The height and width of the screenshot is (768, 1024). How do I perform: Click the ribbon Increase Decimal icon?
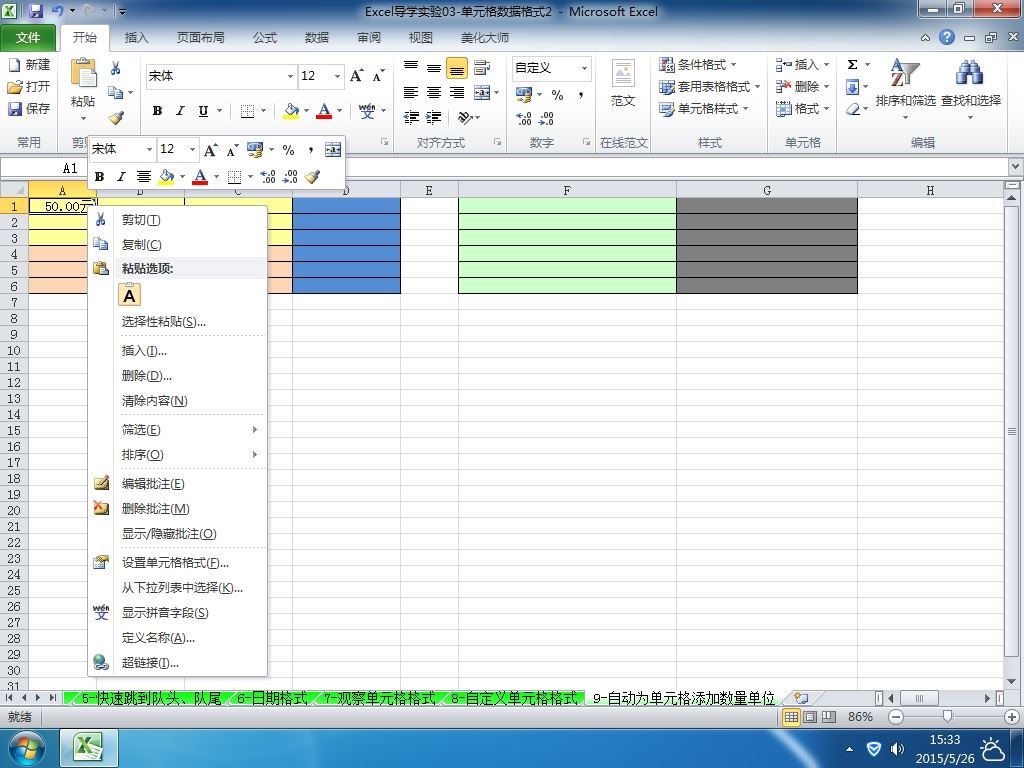[x=524, y=118]
